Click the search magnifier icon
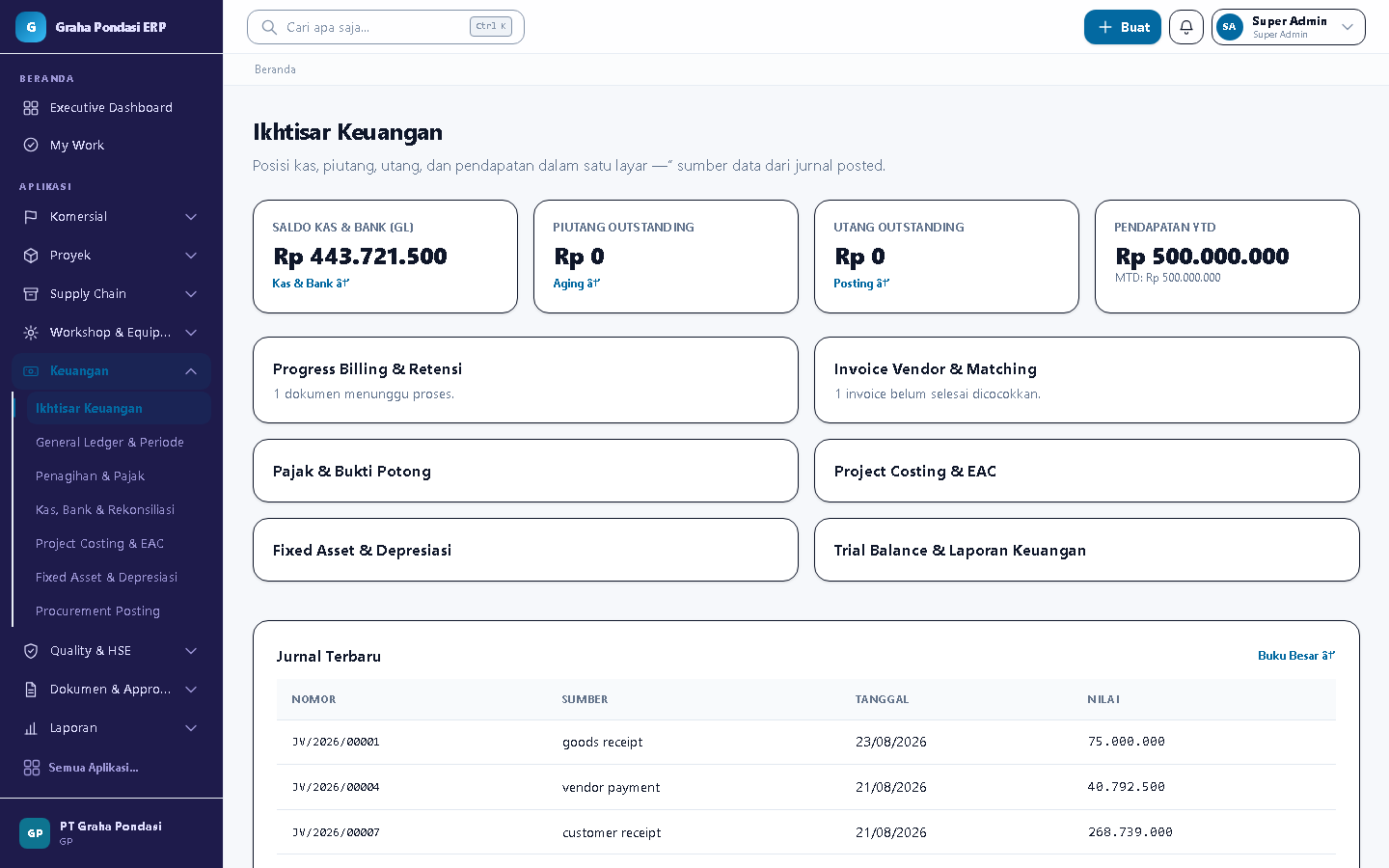 [x=269, y=27]
